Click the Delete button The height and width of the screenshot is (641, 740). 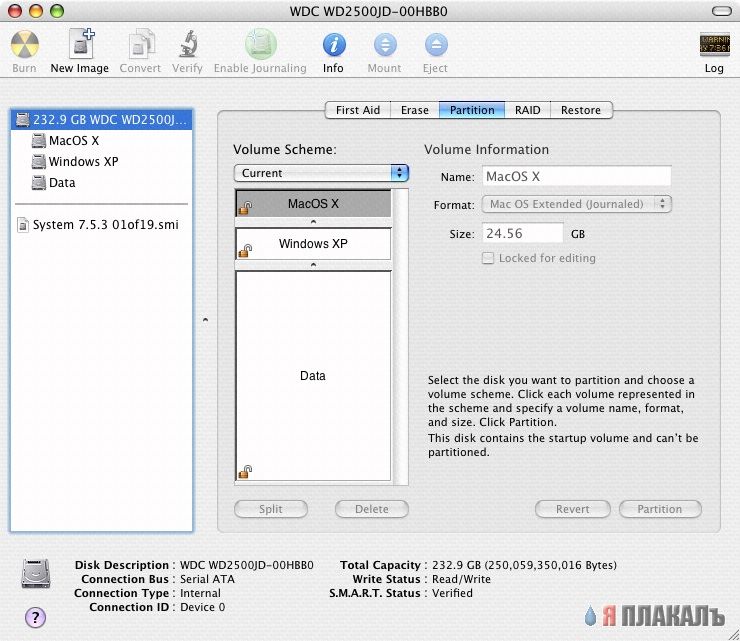click(372, 509)
